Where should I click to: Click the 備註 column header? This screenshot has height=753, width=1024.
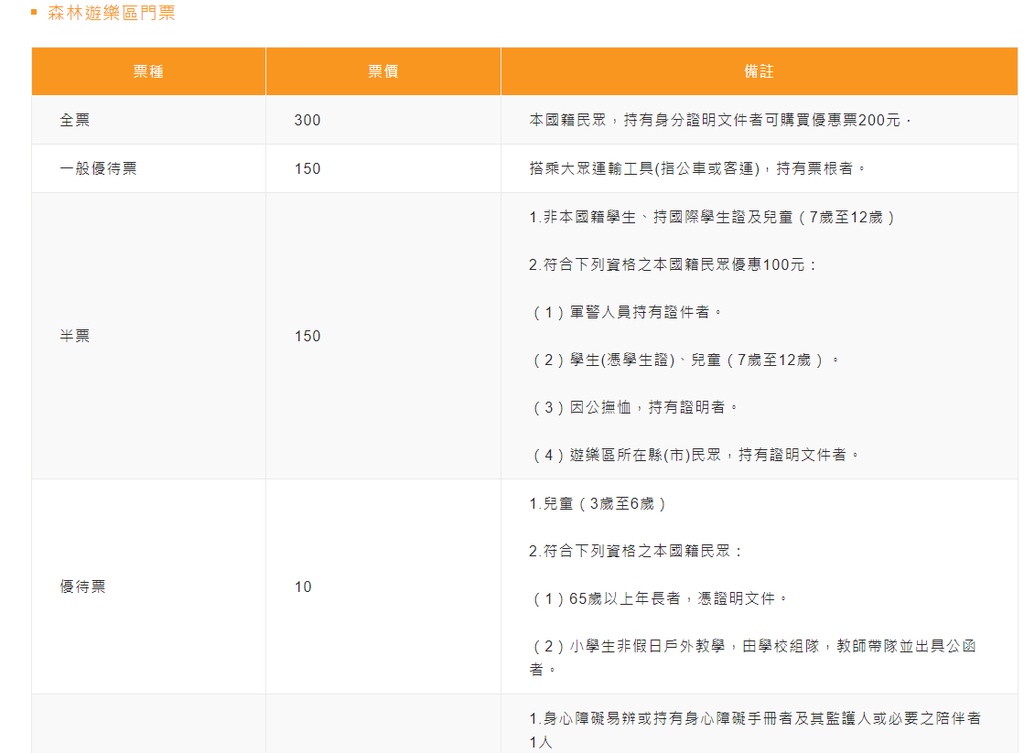click(x=759, y=72)
